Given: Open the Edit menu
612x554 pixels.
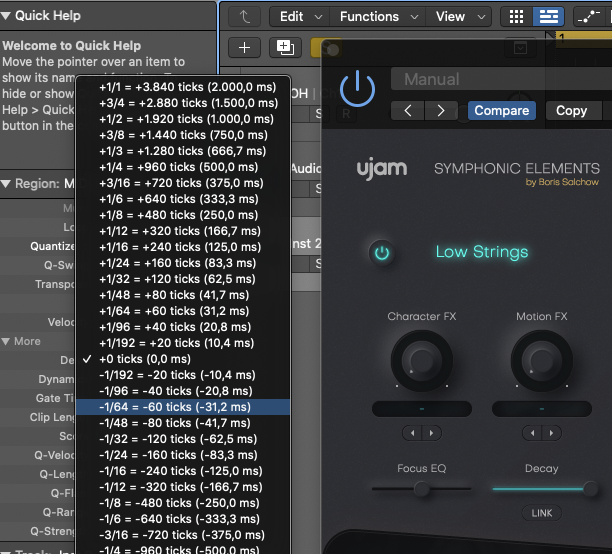Looking at the screenshot, I should tap(300, 17).
